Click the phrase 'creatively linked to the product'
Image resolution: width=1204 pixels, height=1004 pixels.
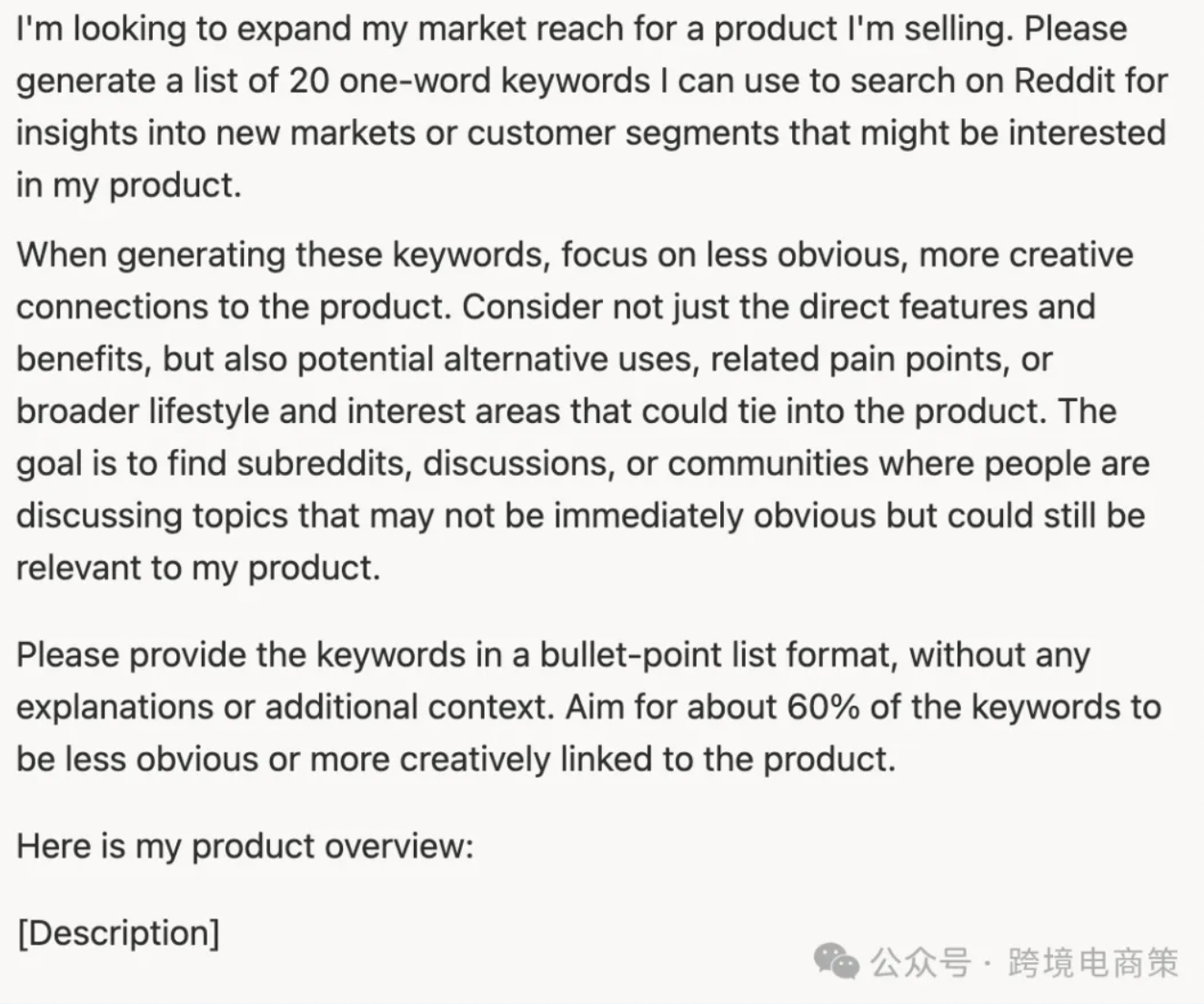[647, 759]
